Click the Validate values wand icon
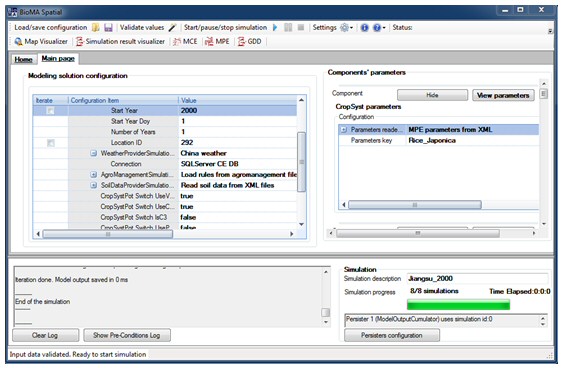This screenshot has width=561, height=368. pos(173,28)
